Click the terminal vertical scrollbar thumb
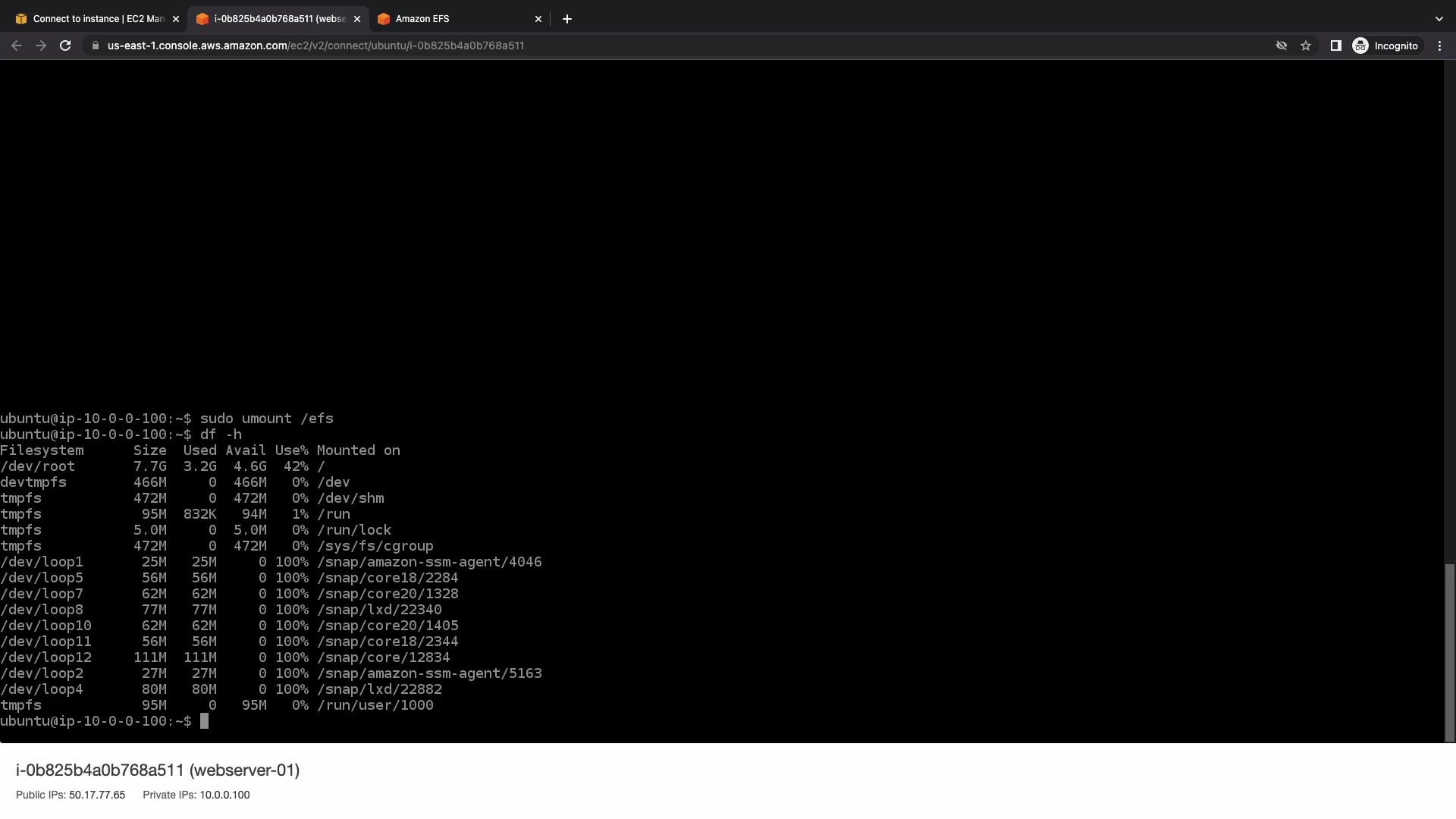Screen dimensions: 1456x819 pyautogui.click(x=1450, y=652)
